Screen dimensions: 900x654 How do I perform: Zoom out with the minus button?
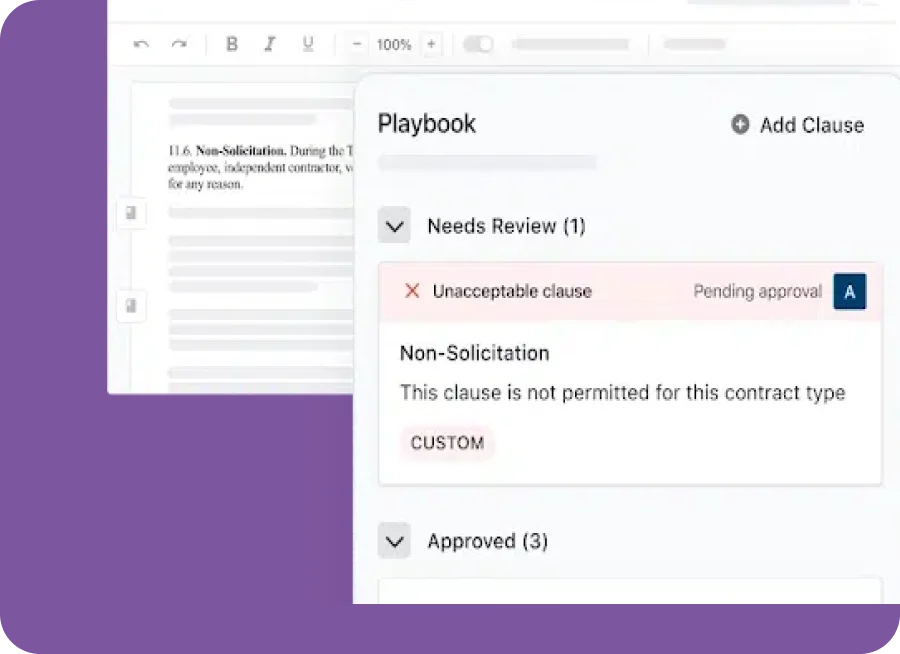tap(357, 44)
